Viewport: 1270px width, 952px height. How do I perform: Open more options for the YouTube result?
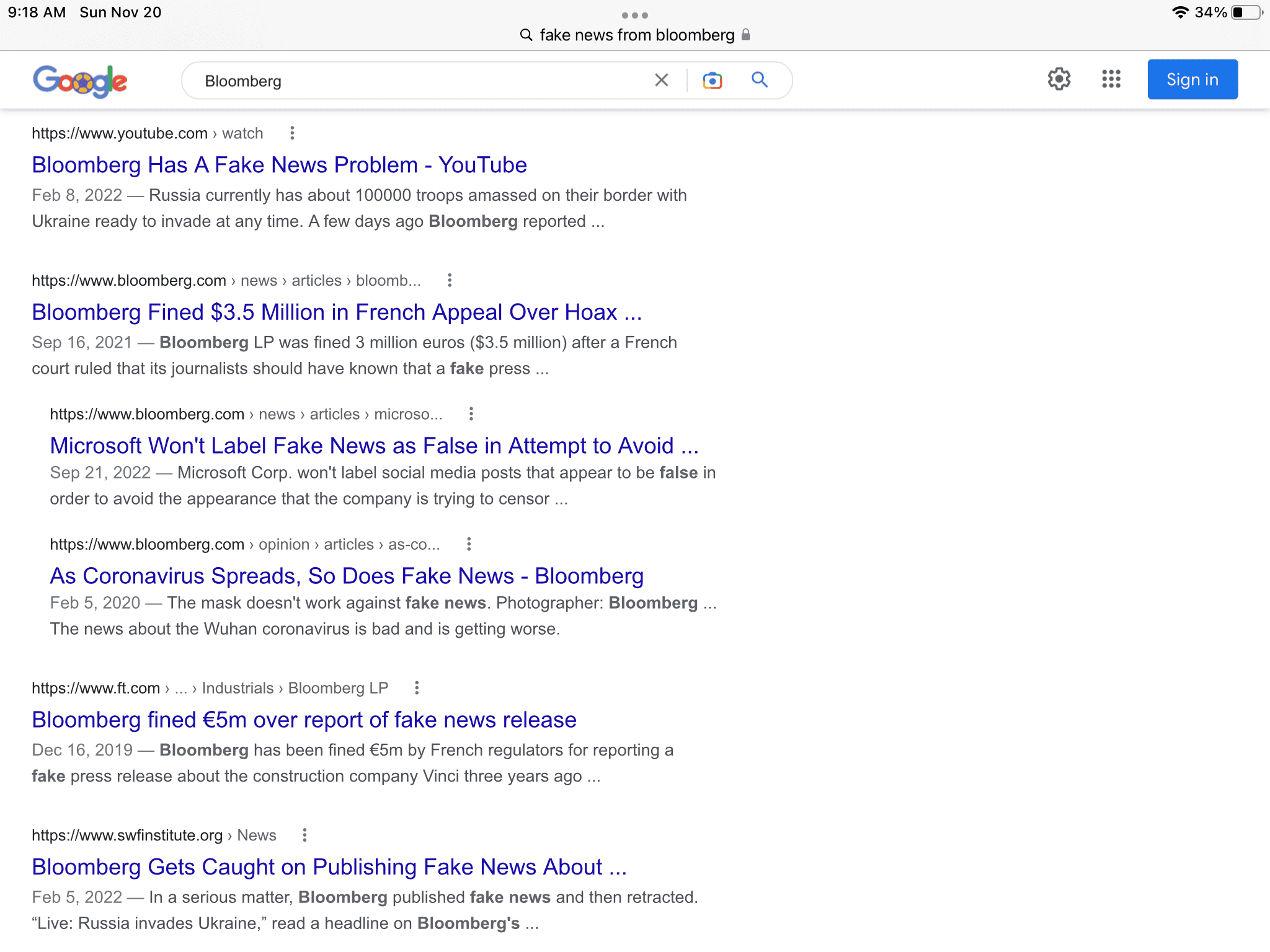292,133
